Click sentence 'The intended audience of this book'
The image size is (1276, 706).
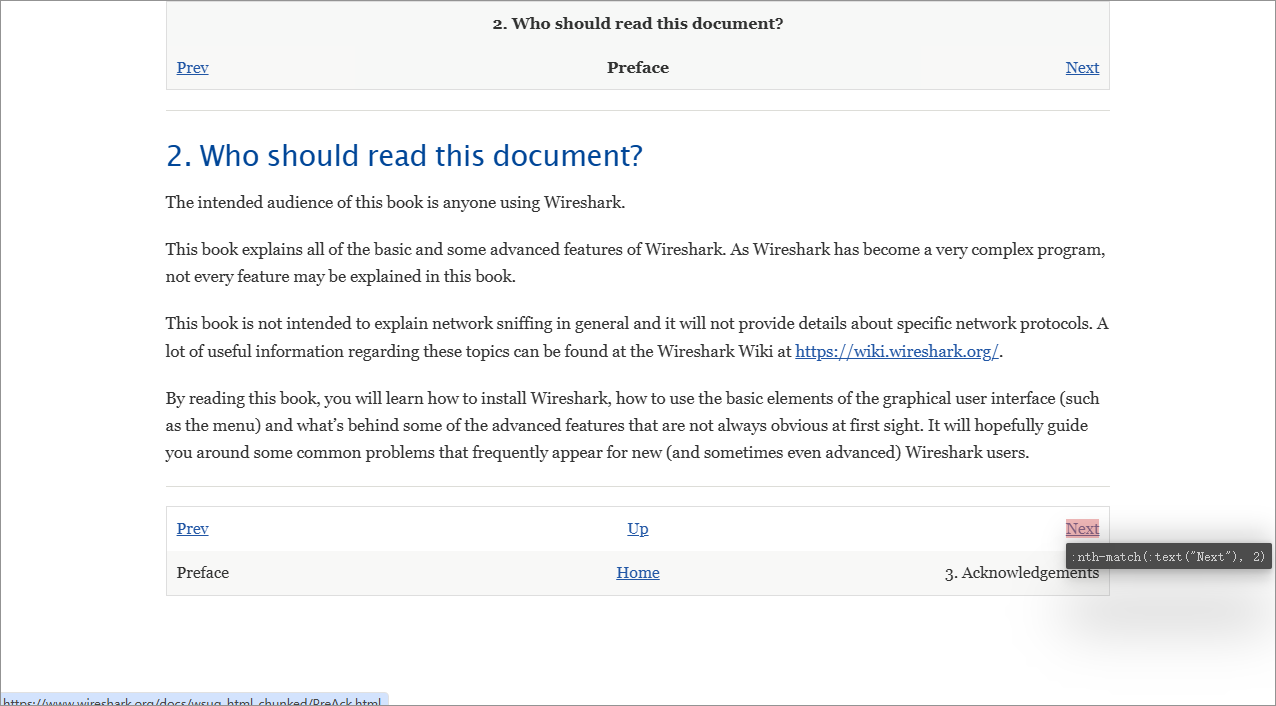click(395, 203)
